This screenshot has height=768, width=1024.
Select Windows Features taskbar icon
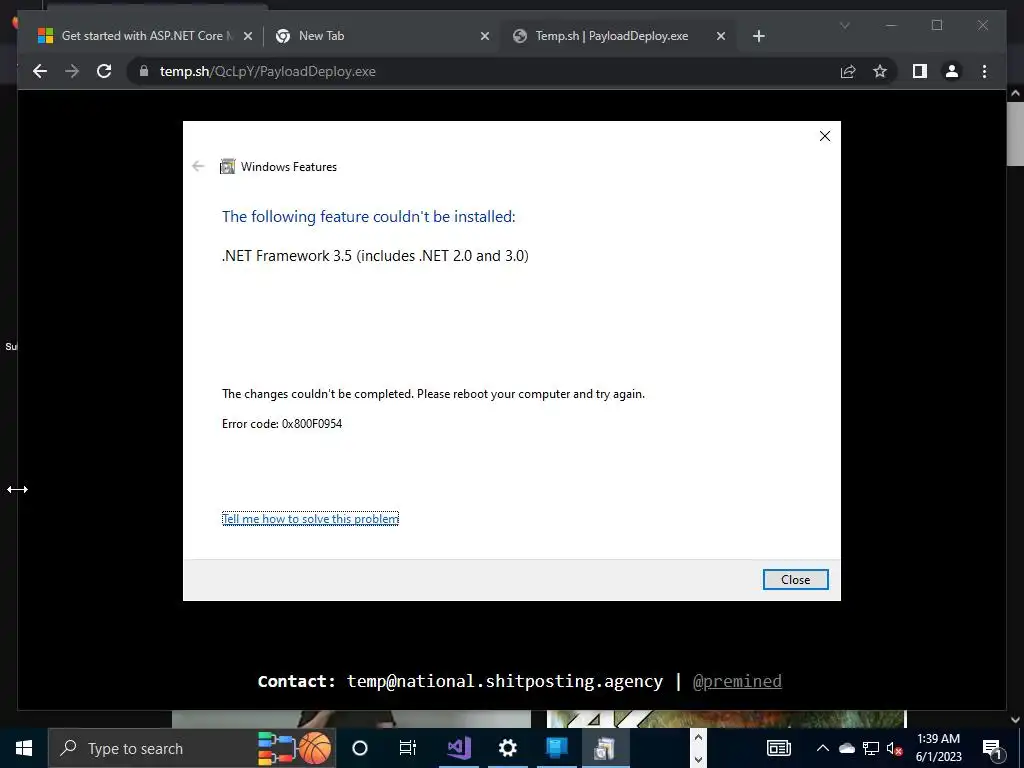605,748
